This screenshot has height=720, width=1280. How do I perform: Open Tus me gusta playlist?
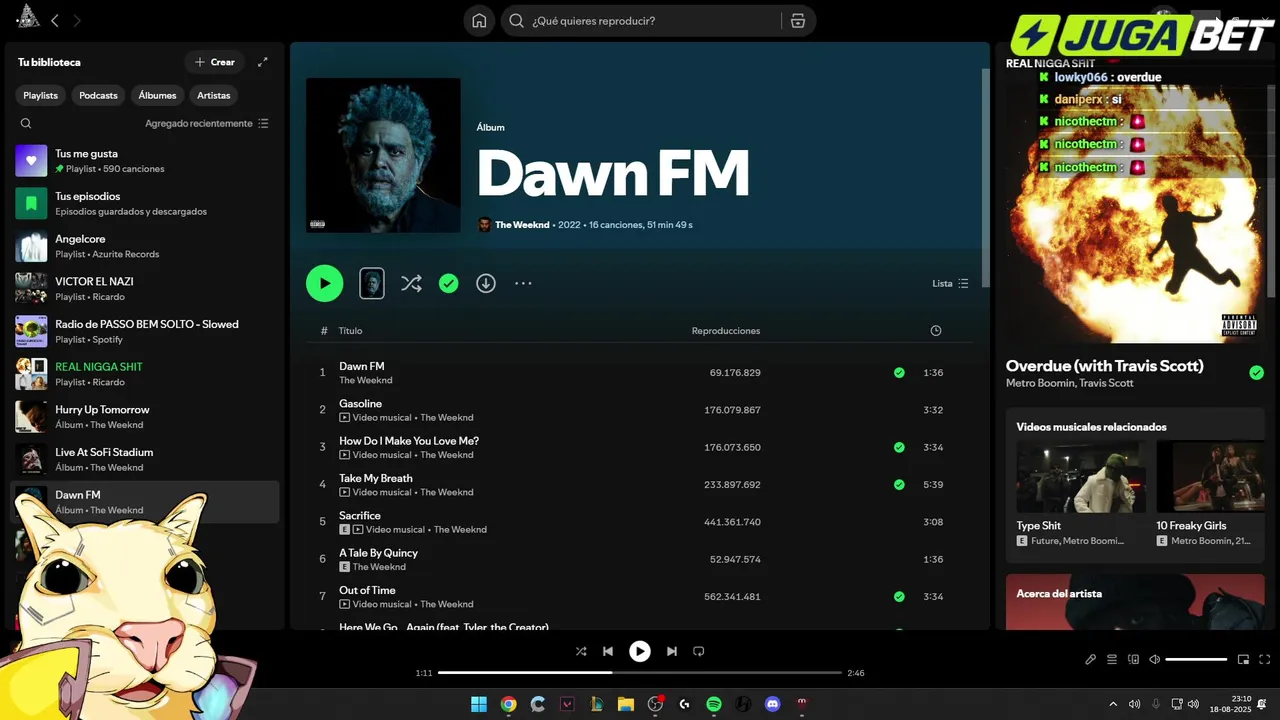coord(145,161)
